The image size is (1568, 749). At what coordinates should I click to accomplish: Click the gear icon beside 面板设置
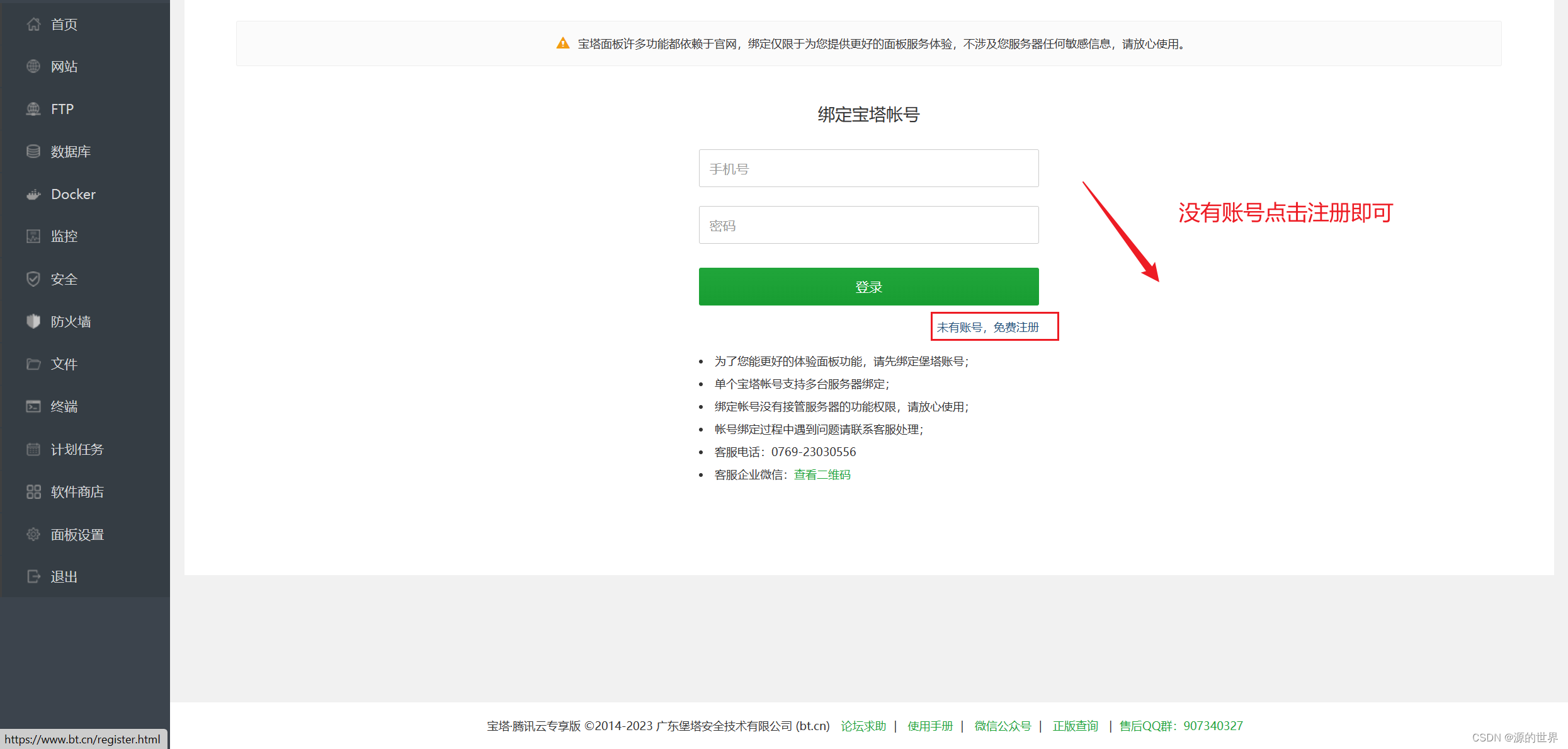point(33,534)
